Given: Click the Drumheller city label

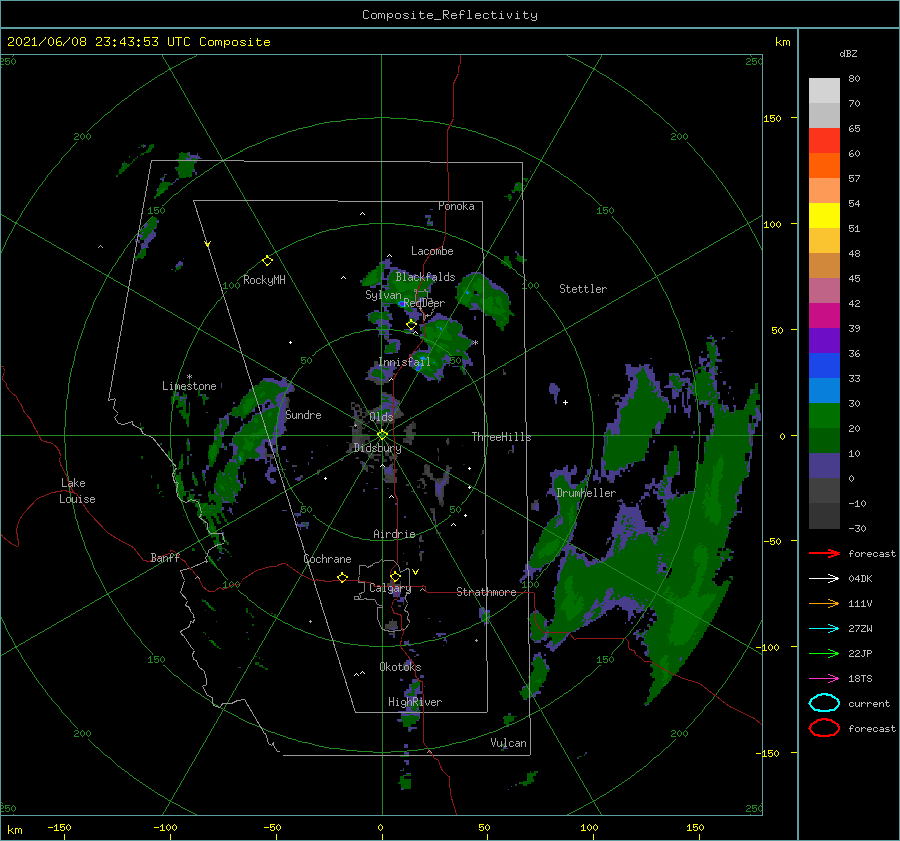Looking at the screenshot, I should [x=586, y=493].
